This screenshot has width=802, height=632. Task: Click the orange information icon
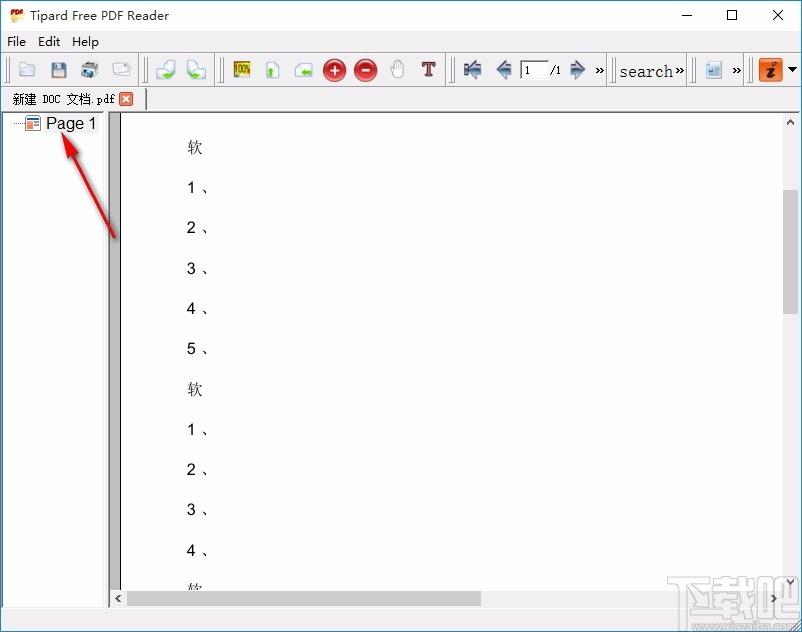(x=771, y=70)
